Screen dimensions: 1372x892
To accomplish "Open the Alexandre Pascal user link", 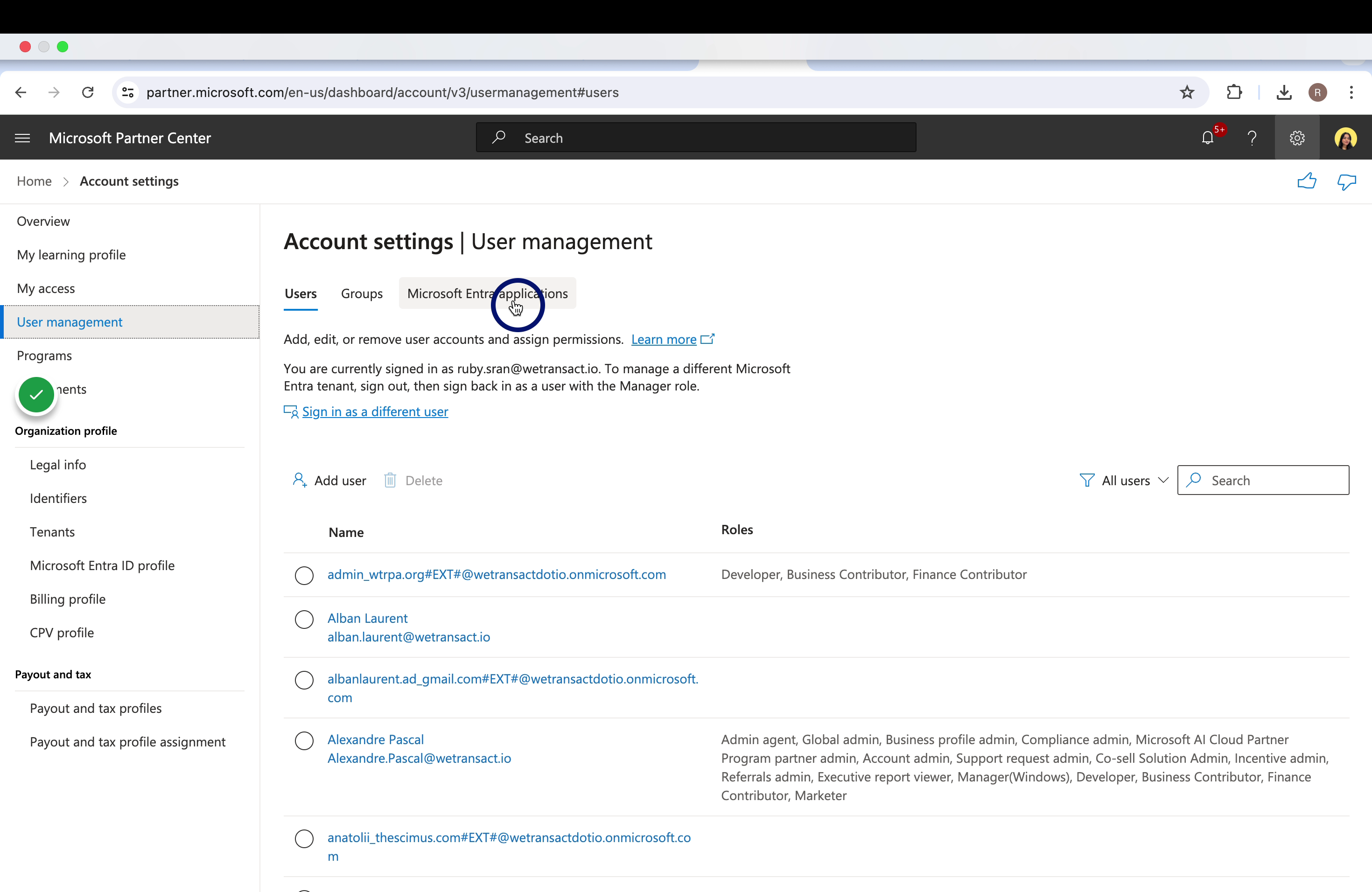I will [x=375, y=739].
